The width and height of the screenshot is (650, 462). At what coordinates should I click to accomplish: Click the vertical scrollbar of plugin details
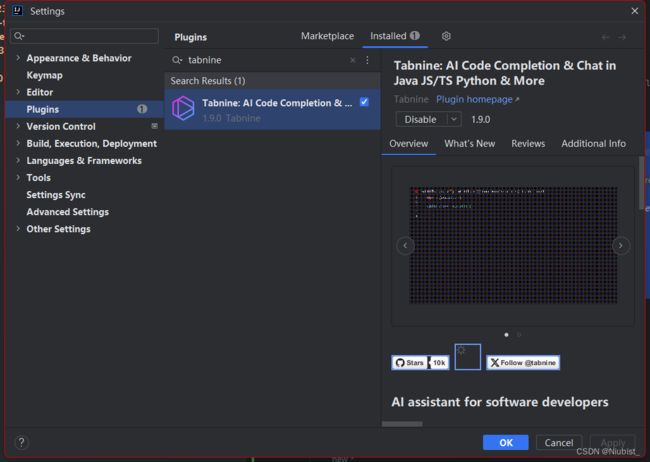pos(642,182)
